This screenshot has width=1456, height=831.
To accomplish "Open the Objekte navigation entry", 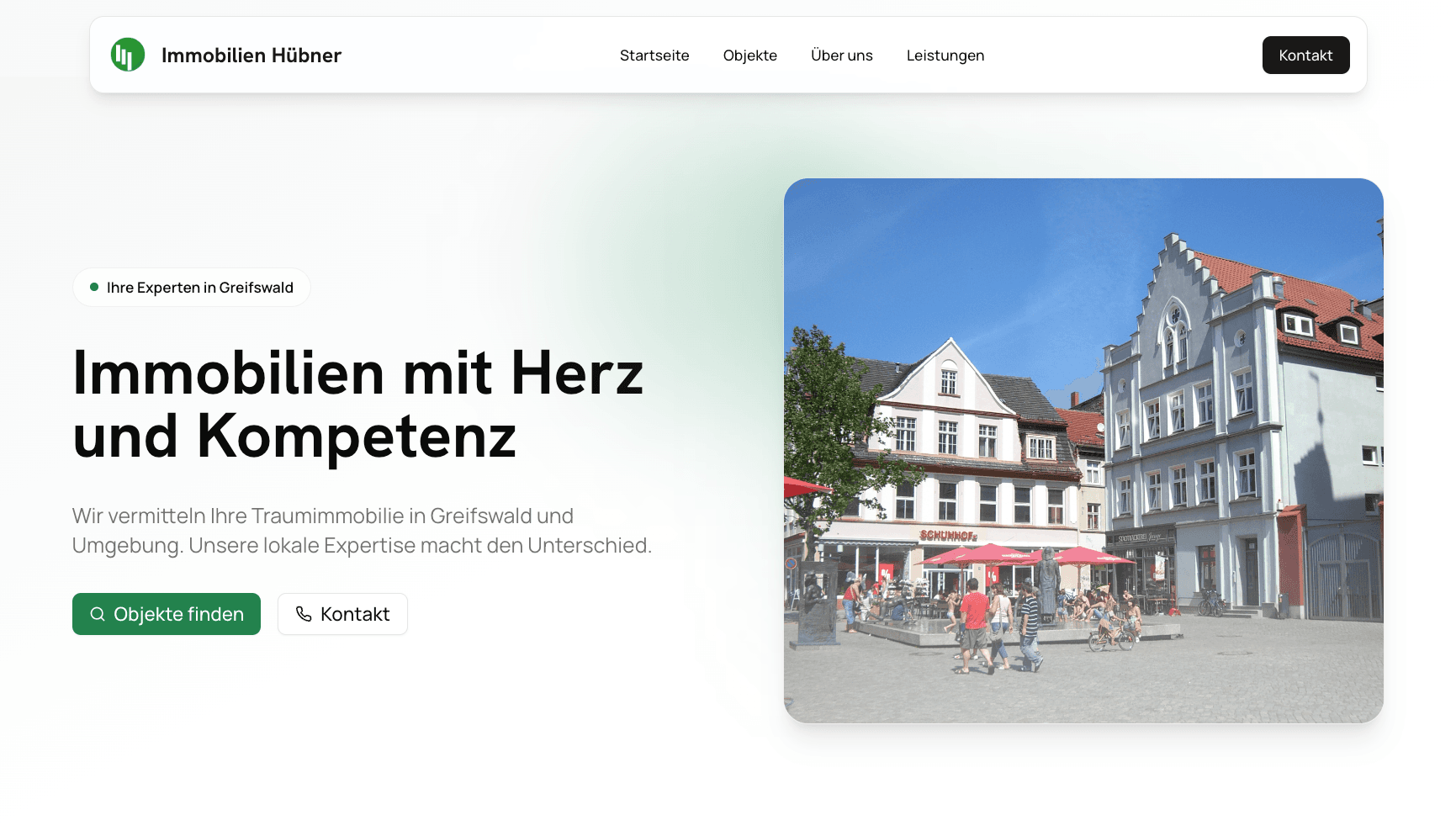I will coord(749,55).
